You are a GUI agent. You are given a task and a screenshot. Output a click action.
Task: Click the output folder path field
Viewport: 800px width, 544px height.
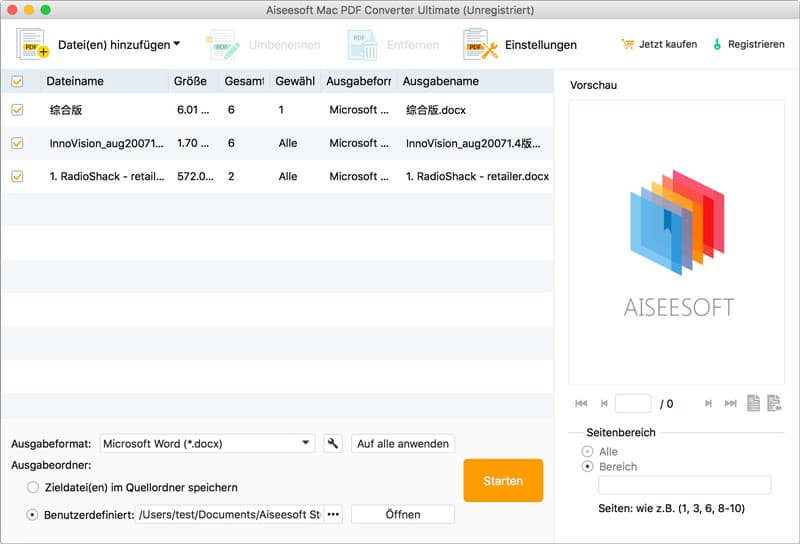229,514
